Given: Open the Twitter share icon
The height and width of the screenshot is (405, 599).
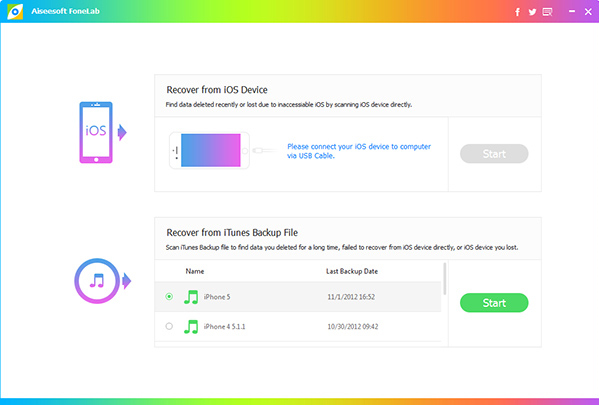Looking at the screenshot, I should point(532,12).
